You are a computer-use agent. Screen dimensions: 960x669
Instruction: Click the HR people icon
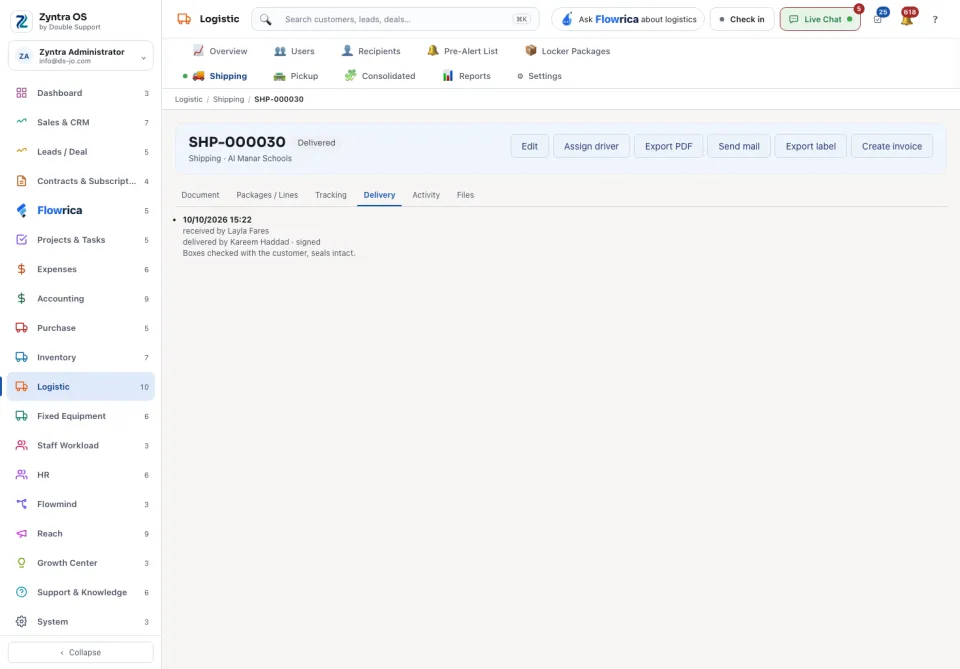(21, 474)
